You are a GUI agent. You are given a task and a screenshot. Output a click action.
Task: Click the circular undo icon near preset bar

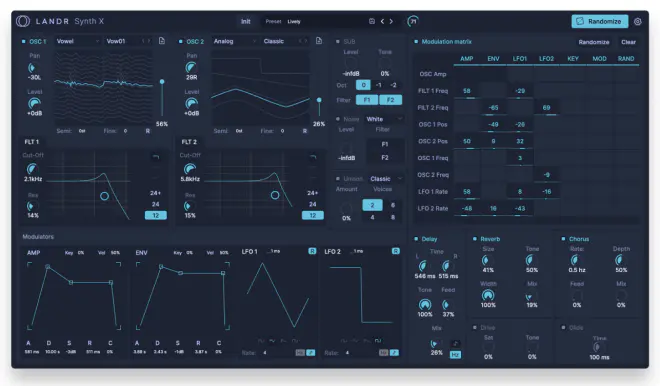412,21
